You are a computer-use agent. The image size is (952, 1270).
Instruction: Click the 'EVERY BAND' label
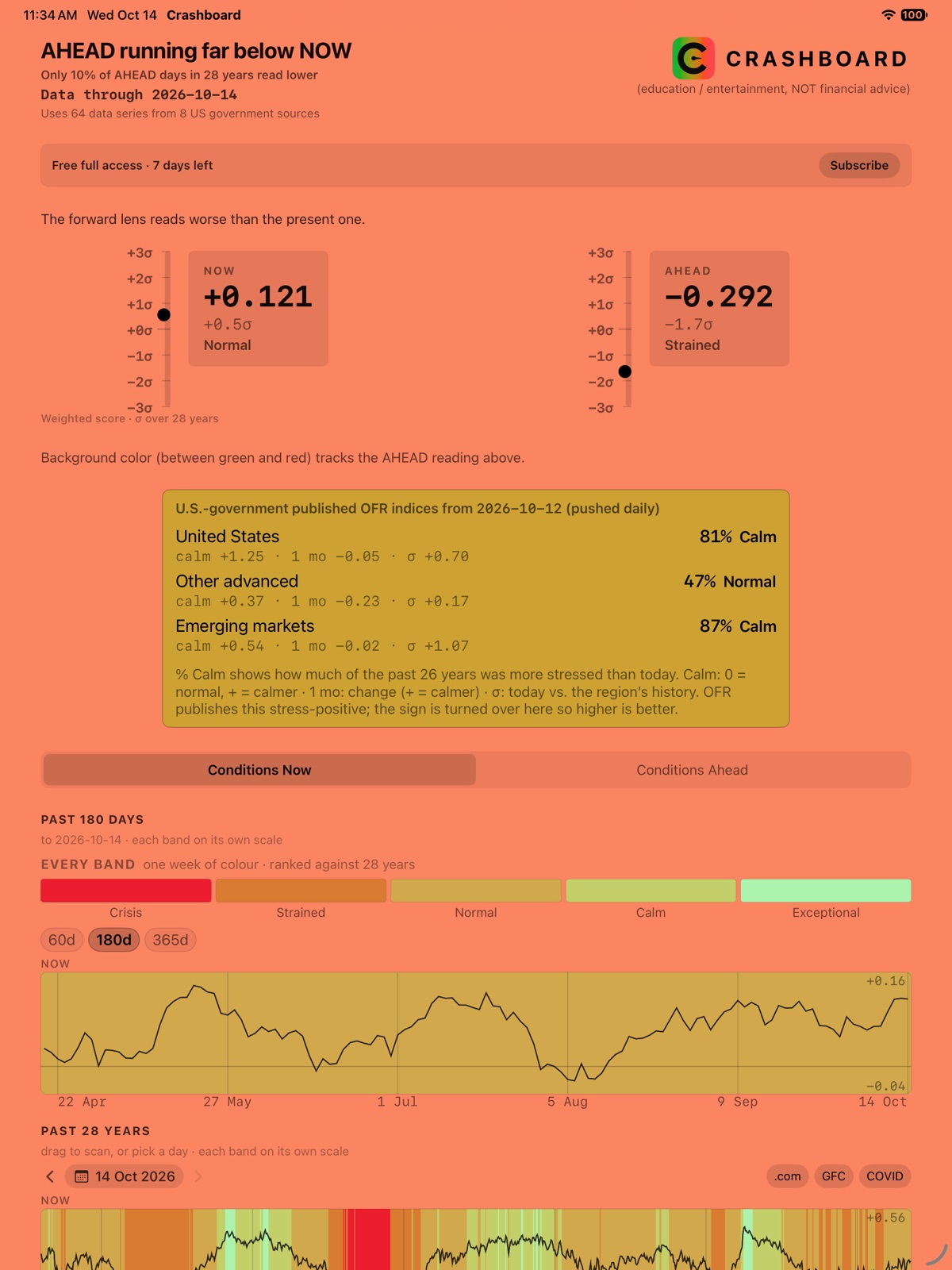[x=88, y=864]
